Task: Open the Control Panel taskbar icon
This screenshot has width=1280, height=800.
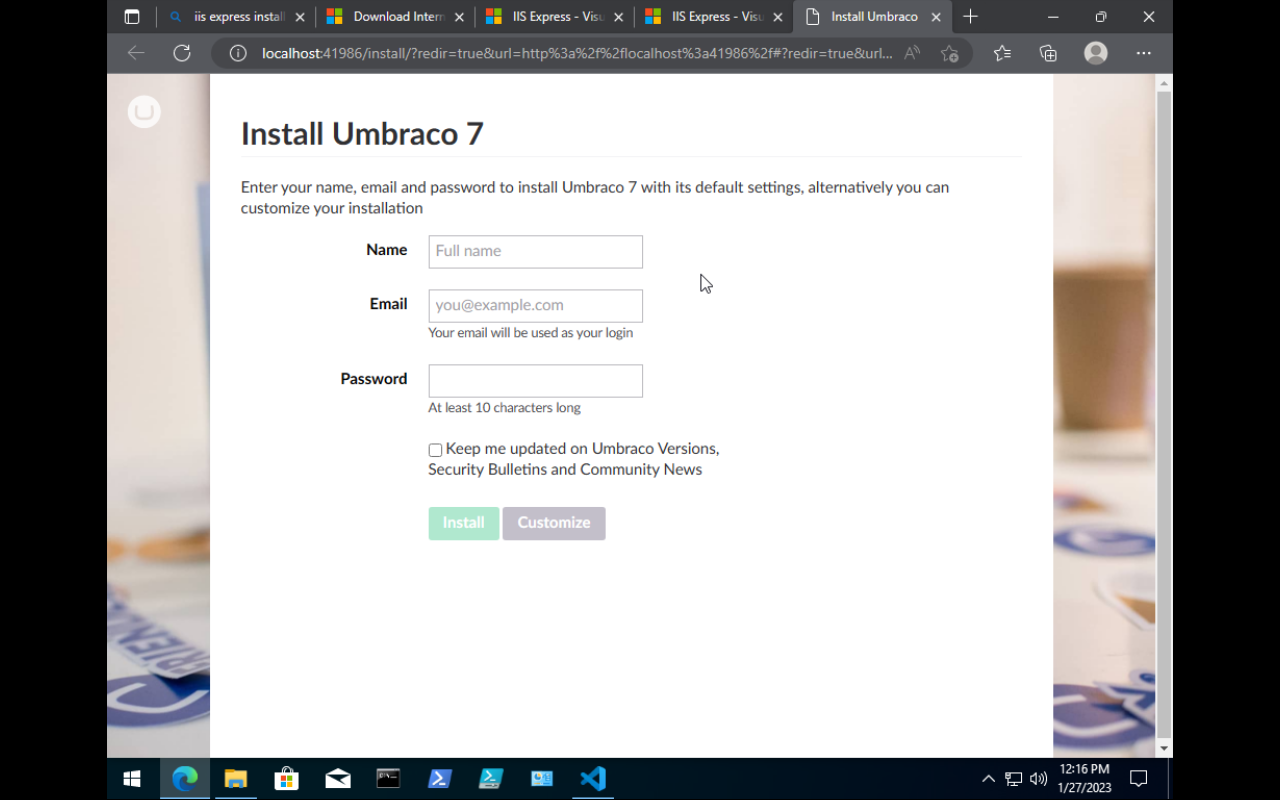Action: 542,779
